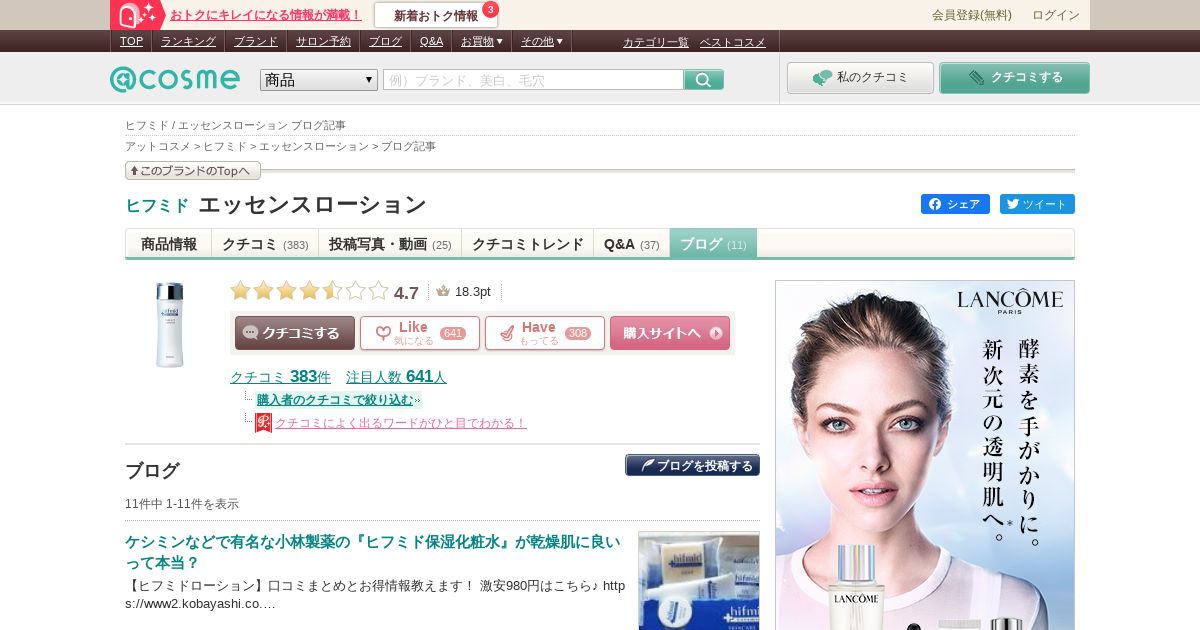Click the 私のクチコミ button
This screenshot has width=1200, height=630.
(860, 78)
